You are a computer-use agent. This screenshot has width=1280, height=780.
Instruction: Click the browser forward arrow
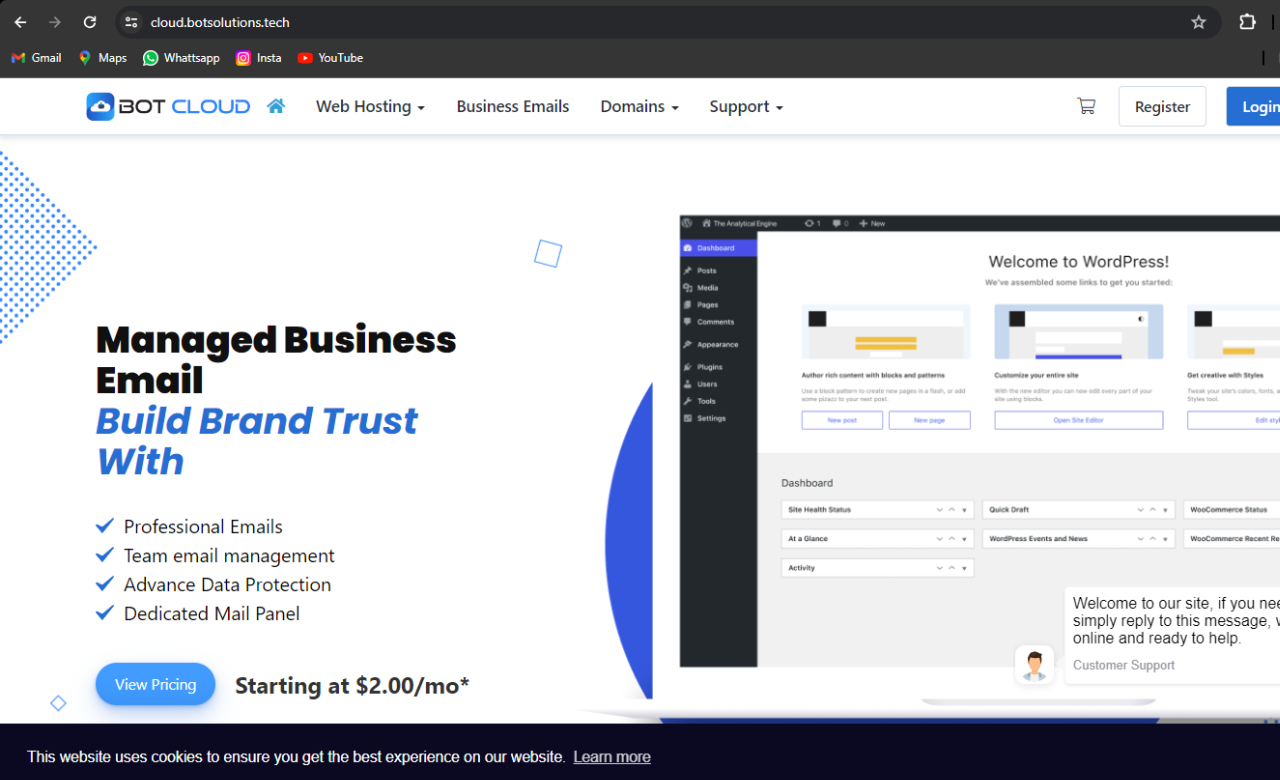(55, 22)
